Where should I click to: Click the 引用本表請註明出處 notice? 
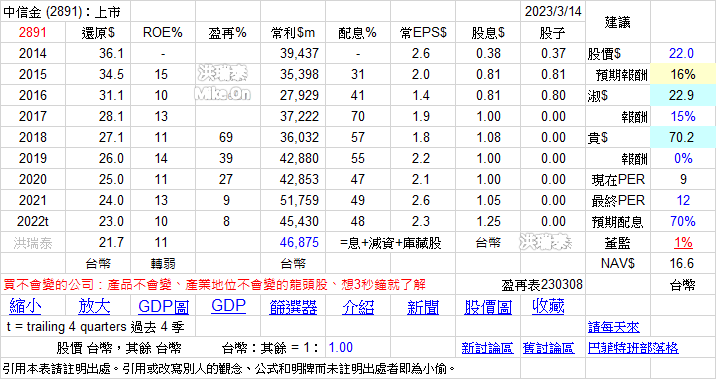pos(229,368)
